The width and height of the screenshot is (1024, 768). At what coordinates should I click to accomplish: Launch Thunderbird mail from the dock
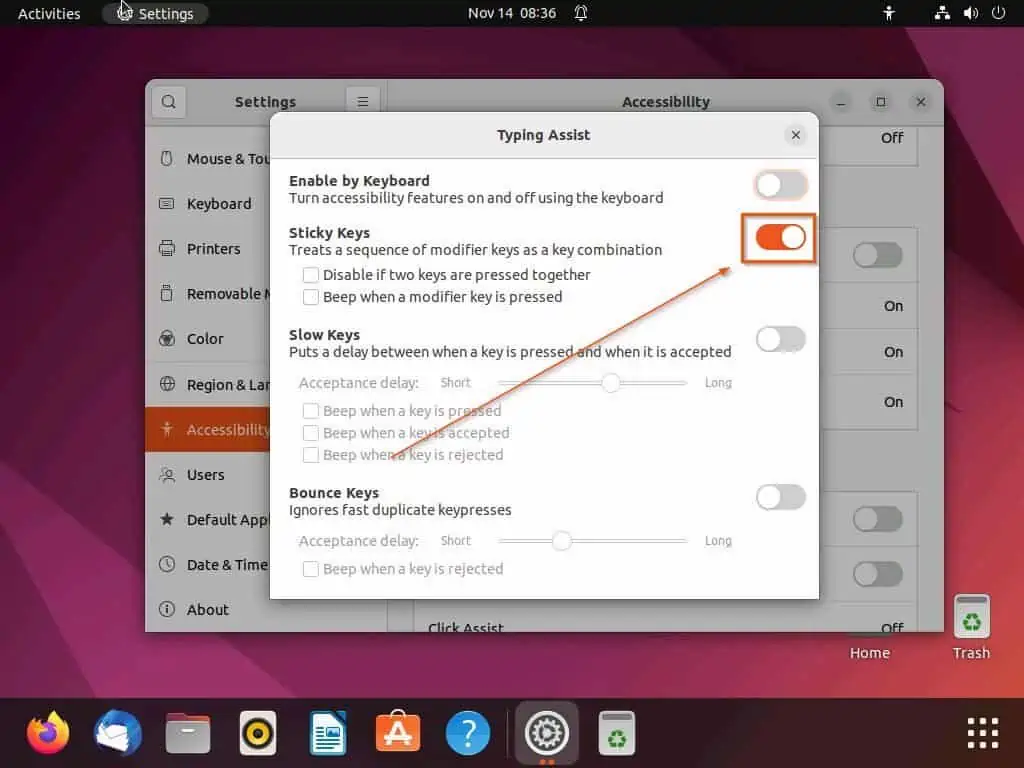point(118,734)
